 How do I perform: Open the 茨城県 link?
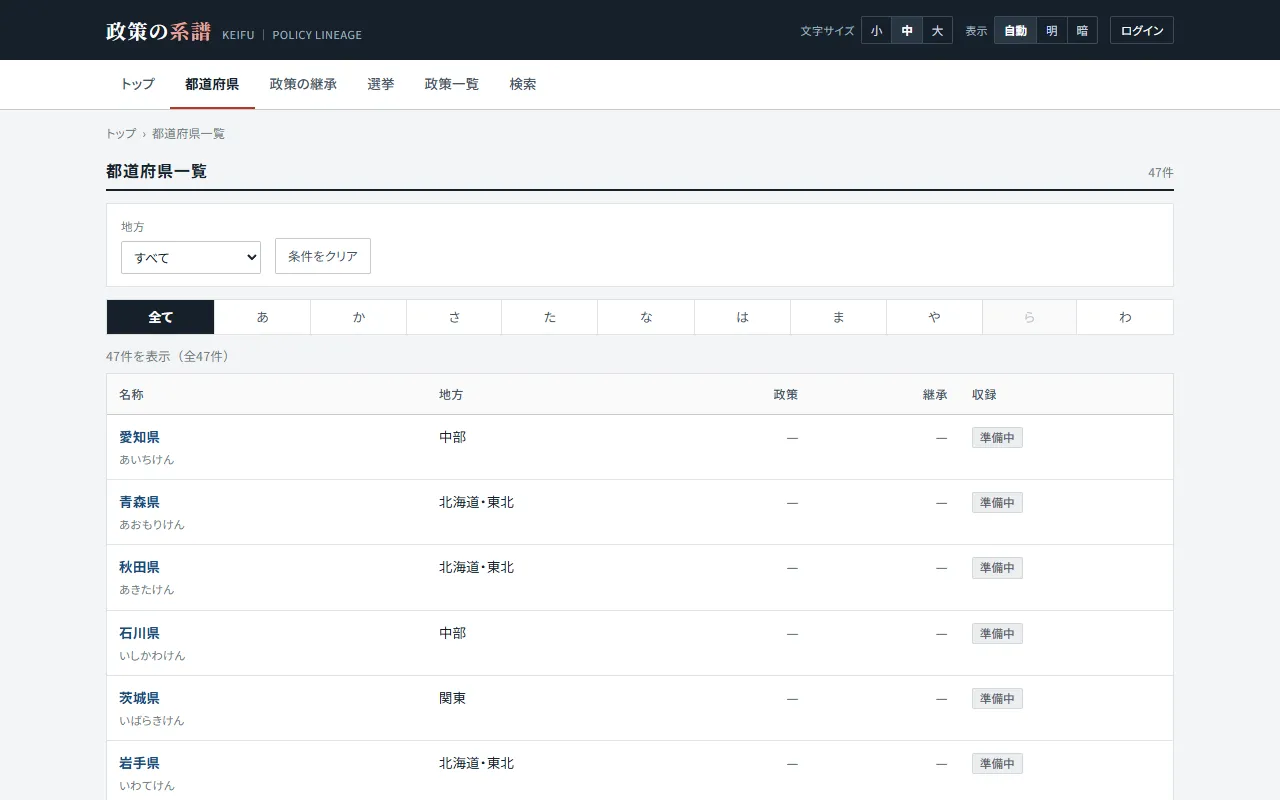tap(139, 698)
